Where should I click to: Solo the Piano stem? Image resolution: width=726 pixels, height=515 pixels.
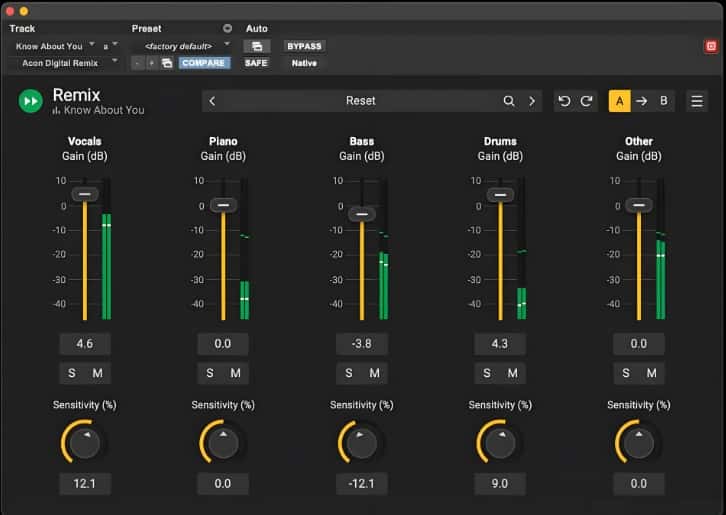pyautogui.click(x=210, y=373)
